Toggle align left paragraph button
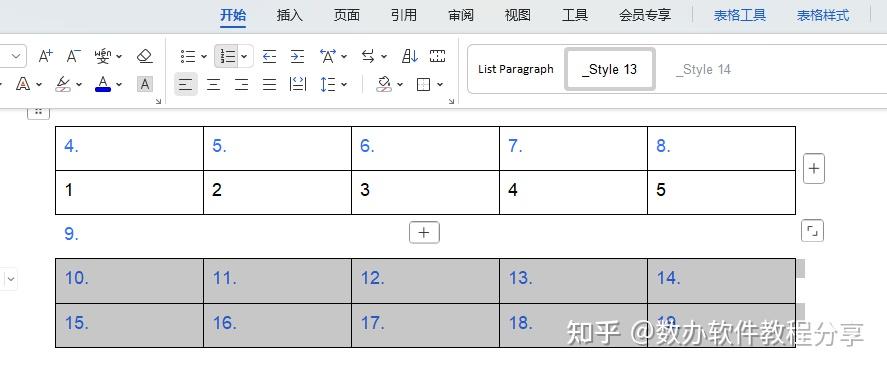This screenshot has width=887, height=371. point(186,85)
